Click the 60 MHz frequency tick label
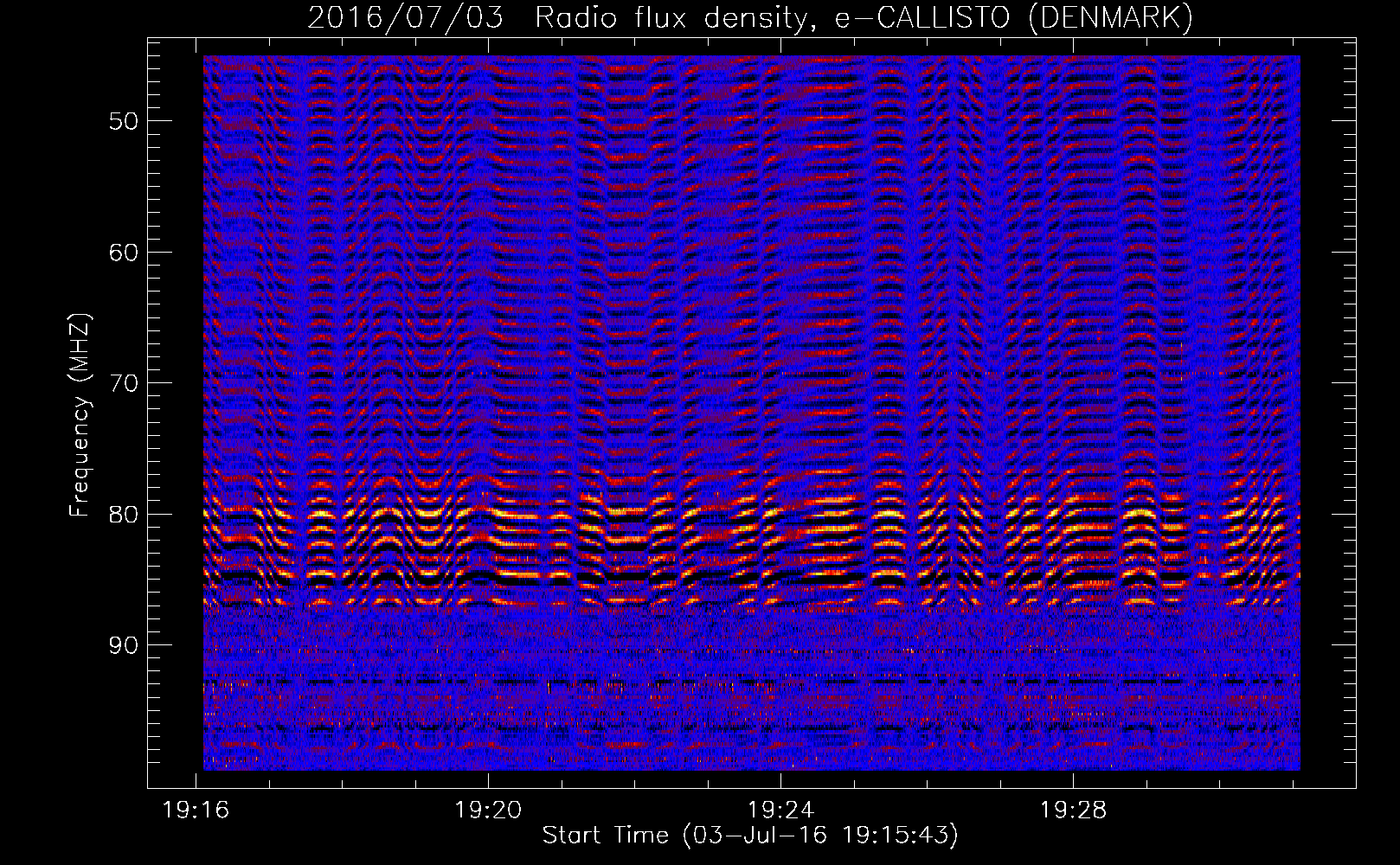Image resolution: width=1400 pixels, height=865 pixels. point(124,253)
